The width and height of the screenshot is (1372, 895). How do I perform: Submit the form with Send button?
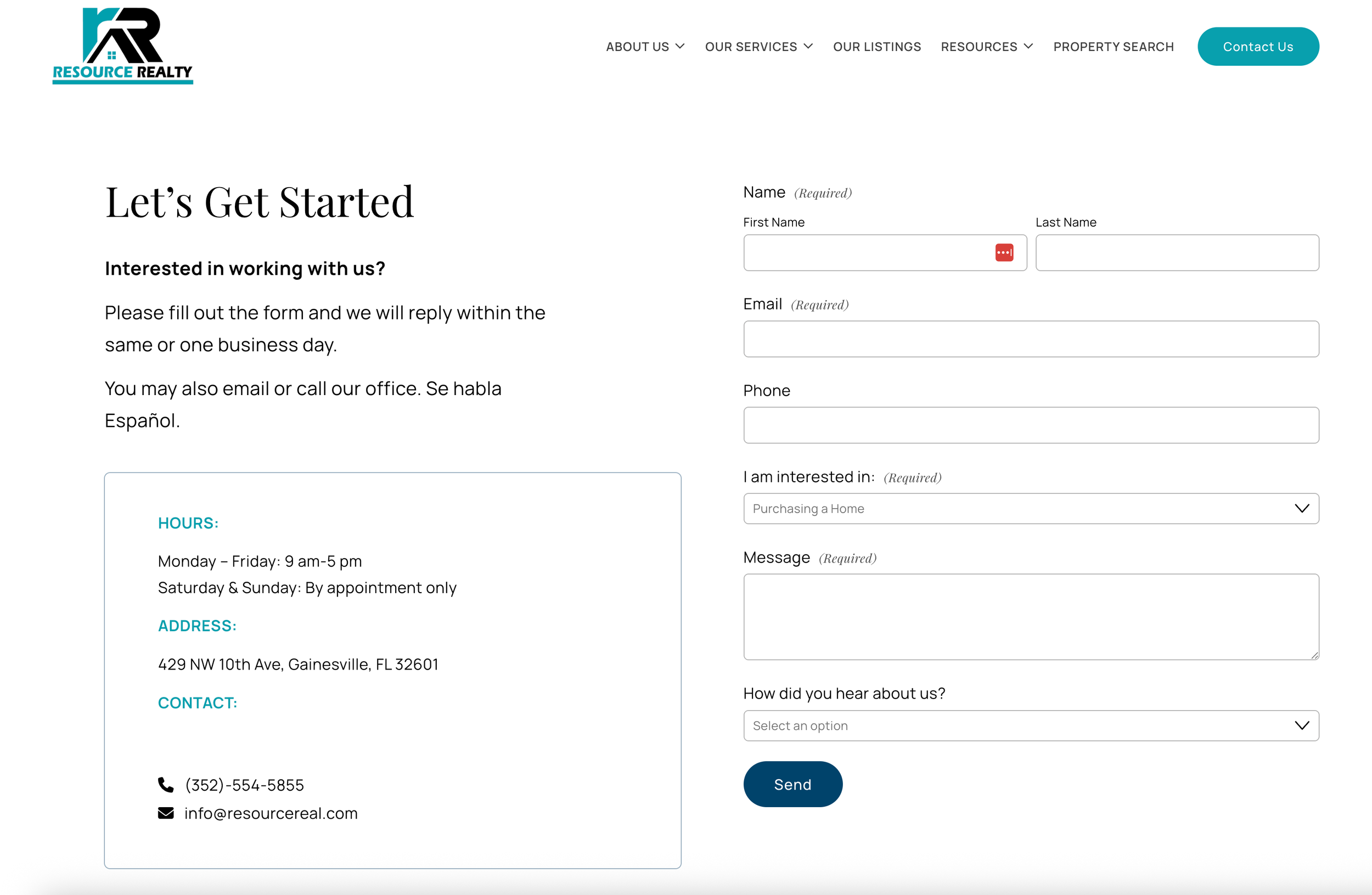coord(792,784)
